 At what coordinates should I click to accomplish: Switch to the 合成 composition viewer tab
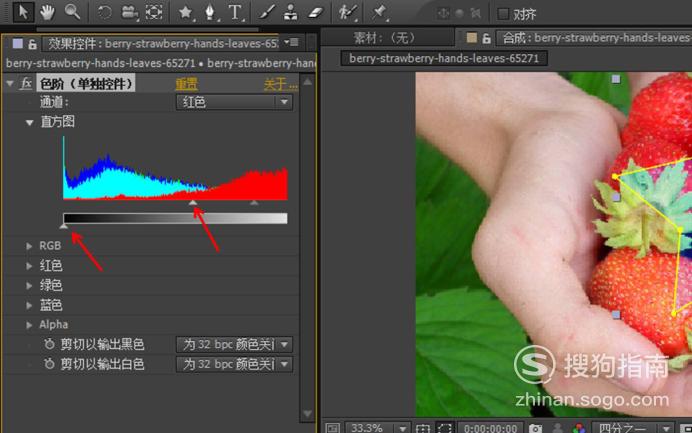click(594, 38)
